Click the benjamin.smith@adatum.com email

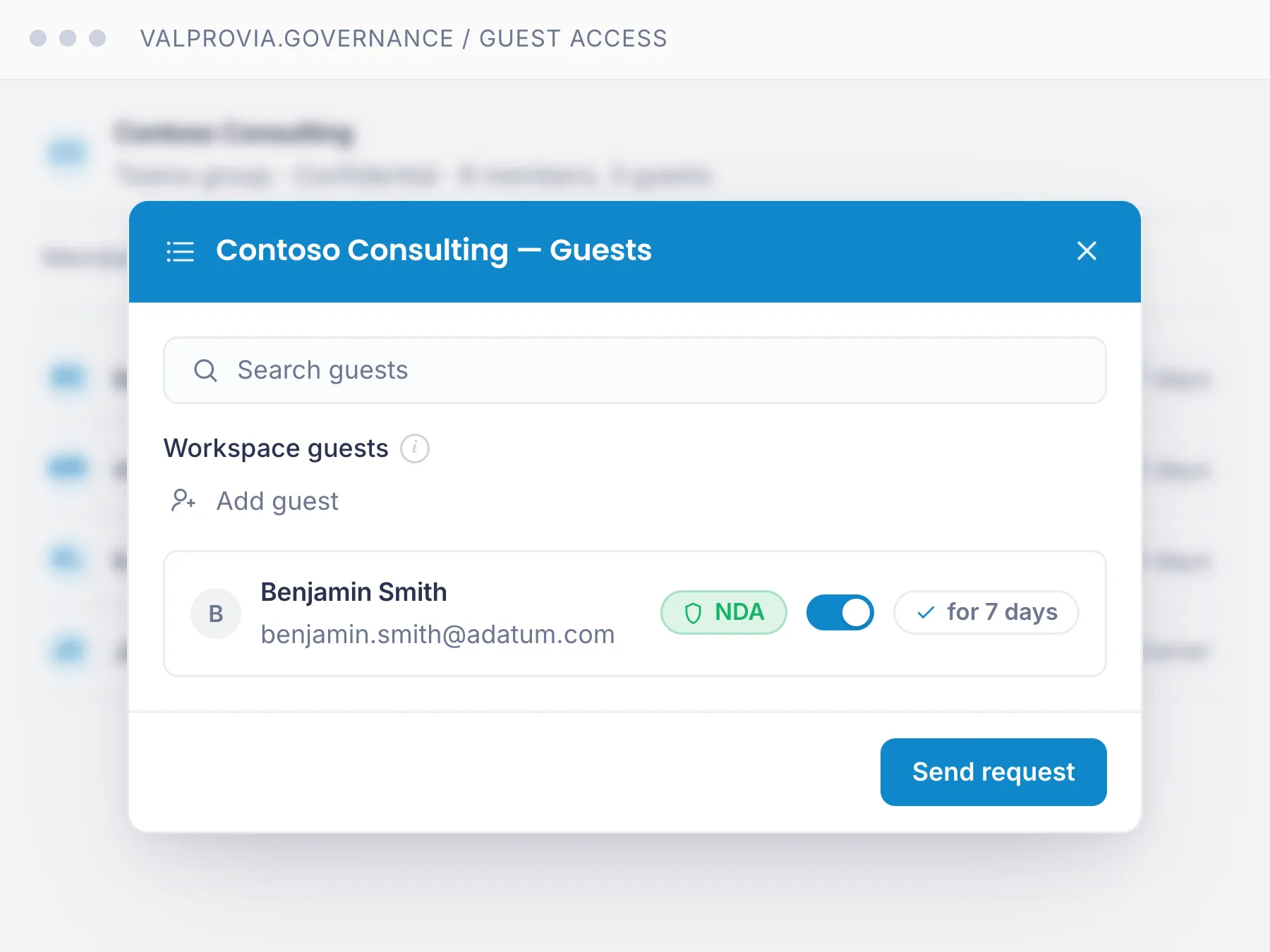point(437,635)
